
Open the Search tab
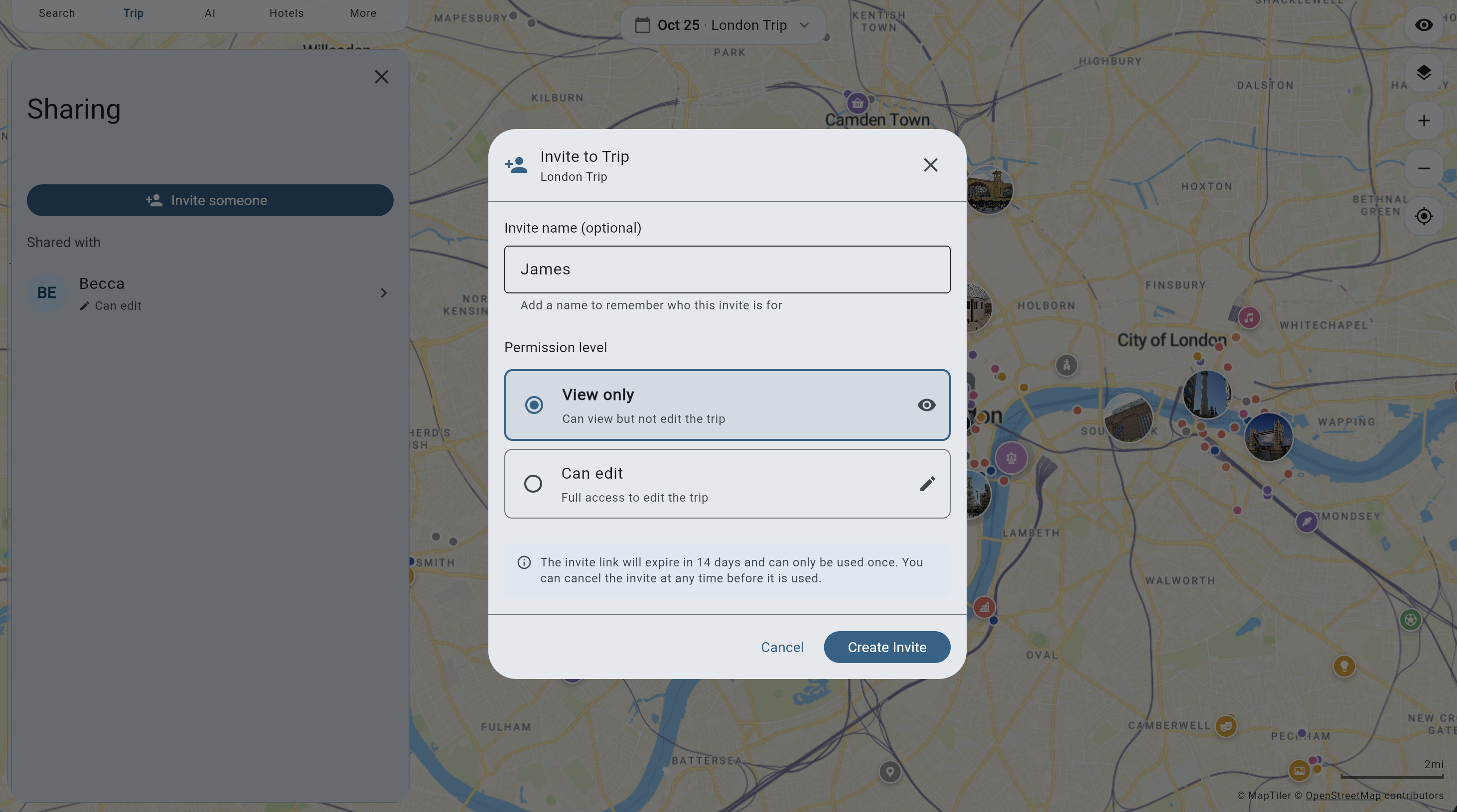pos(57,13)
